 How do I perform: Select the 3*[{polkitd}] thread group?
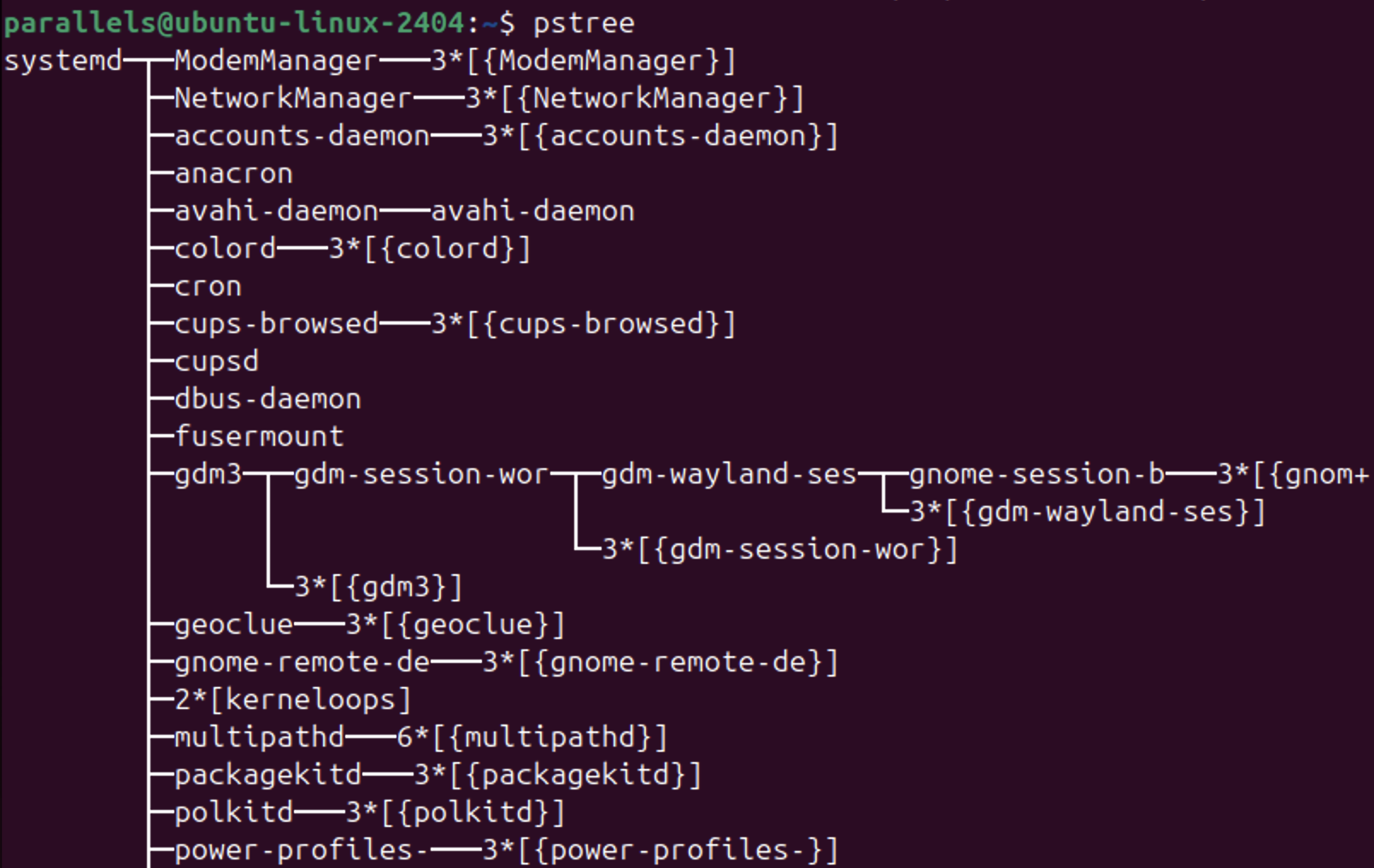click(455, 813)
